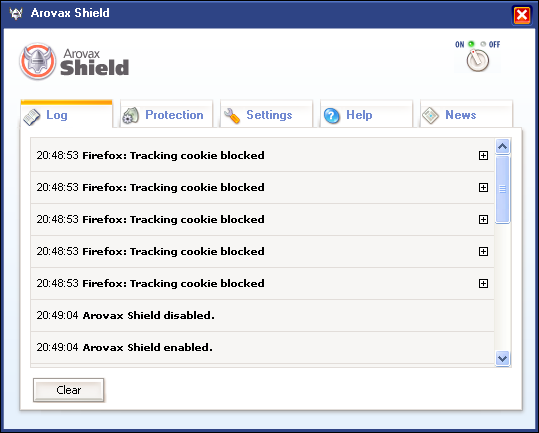The height and width of the screenshot is (433, 539).
Task: Click the Arovax Shield helmet logo
Action: [37, 61]
